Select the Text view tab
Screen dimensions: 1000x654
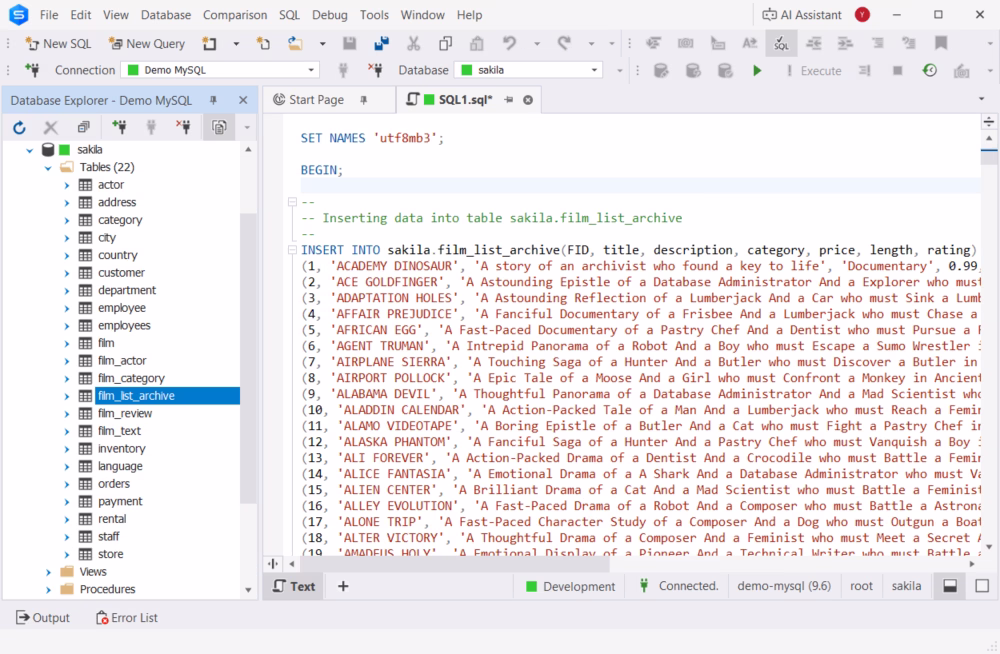pyautogui.click(x=294, y=586)
